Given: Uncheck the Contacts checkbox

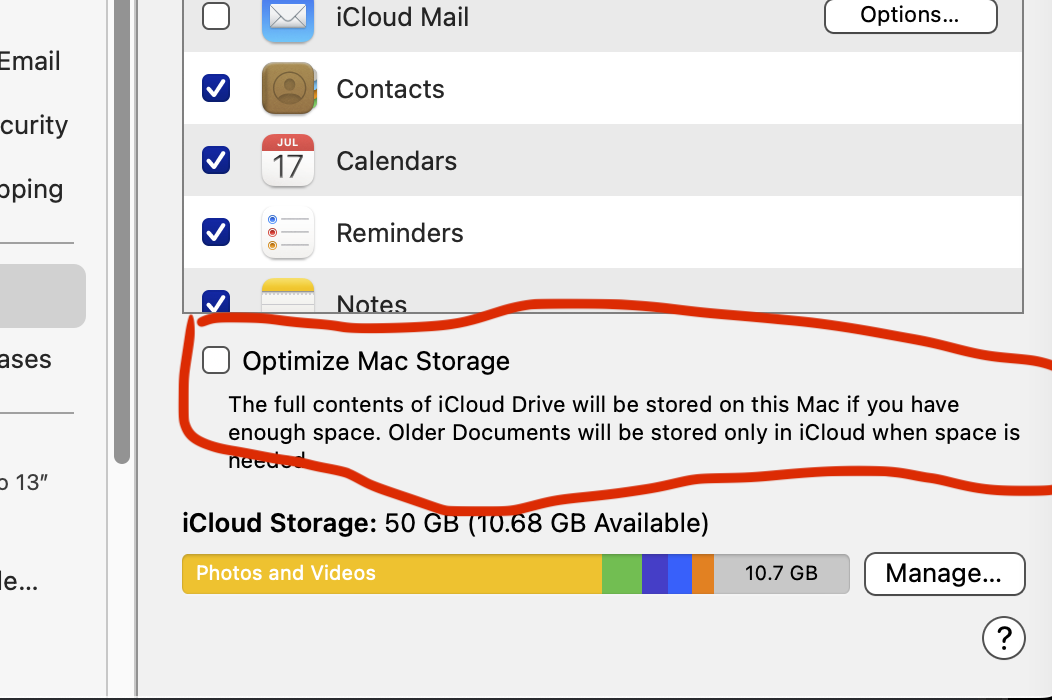Looking at the screenshot, I should click(216, 89).
